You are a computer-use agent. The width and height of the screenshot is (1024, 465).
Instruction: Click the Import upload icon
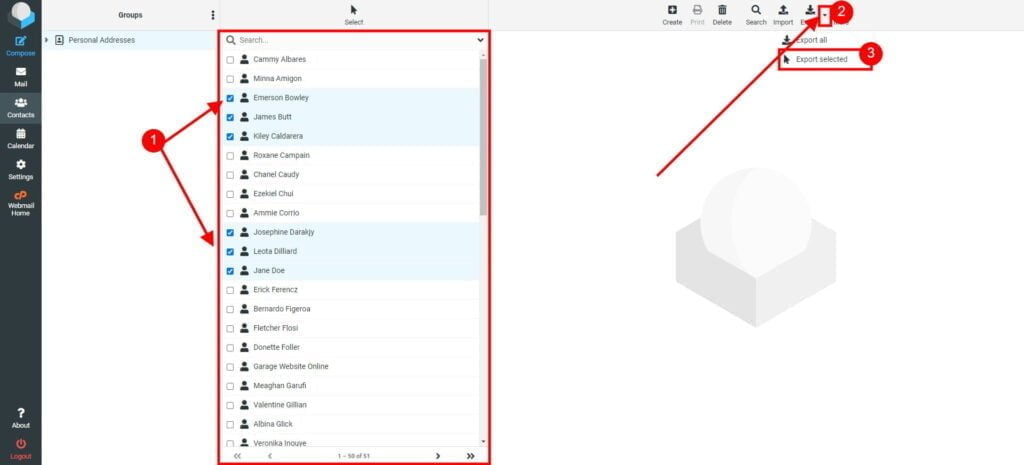783,10
